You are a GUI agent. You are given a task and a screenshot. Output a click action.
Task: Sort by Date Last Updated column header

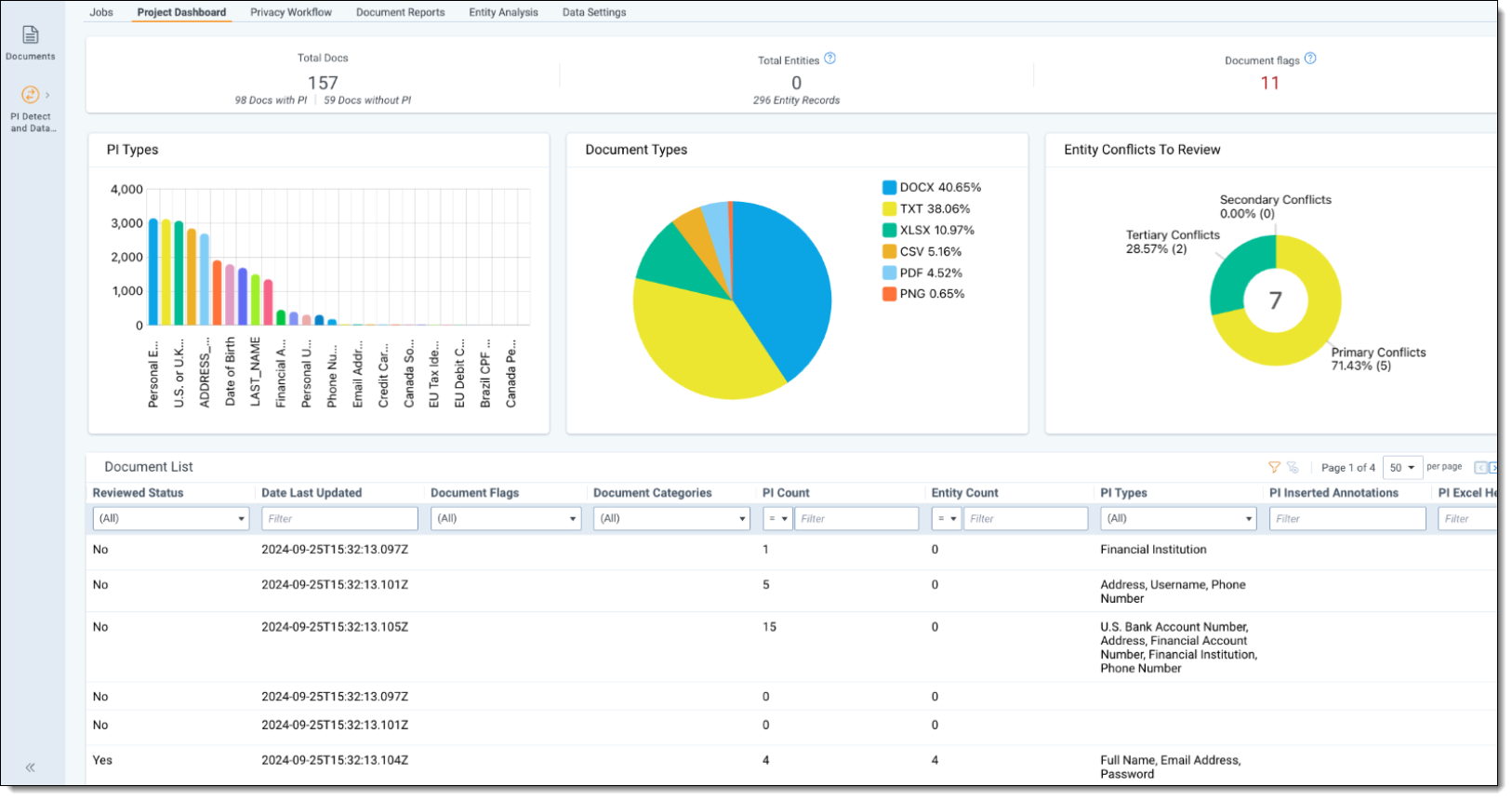tap(312, 493)
